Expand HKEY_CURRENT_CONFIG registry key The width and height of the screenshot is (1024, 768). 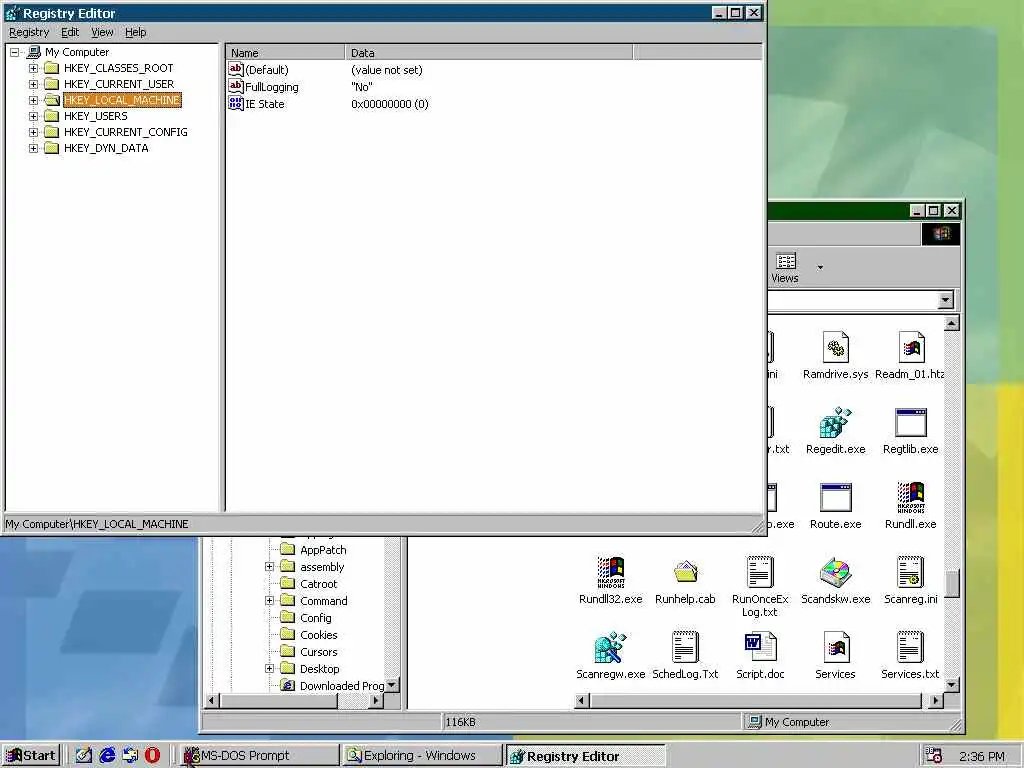point(33,132)
